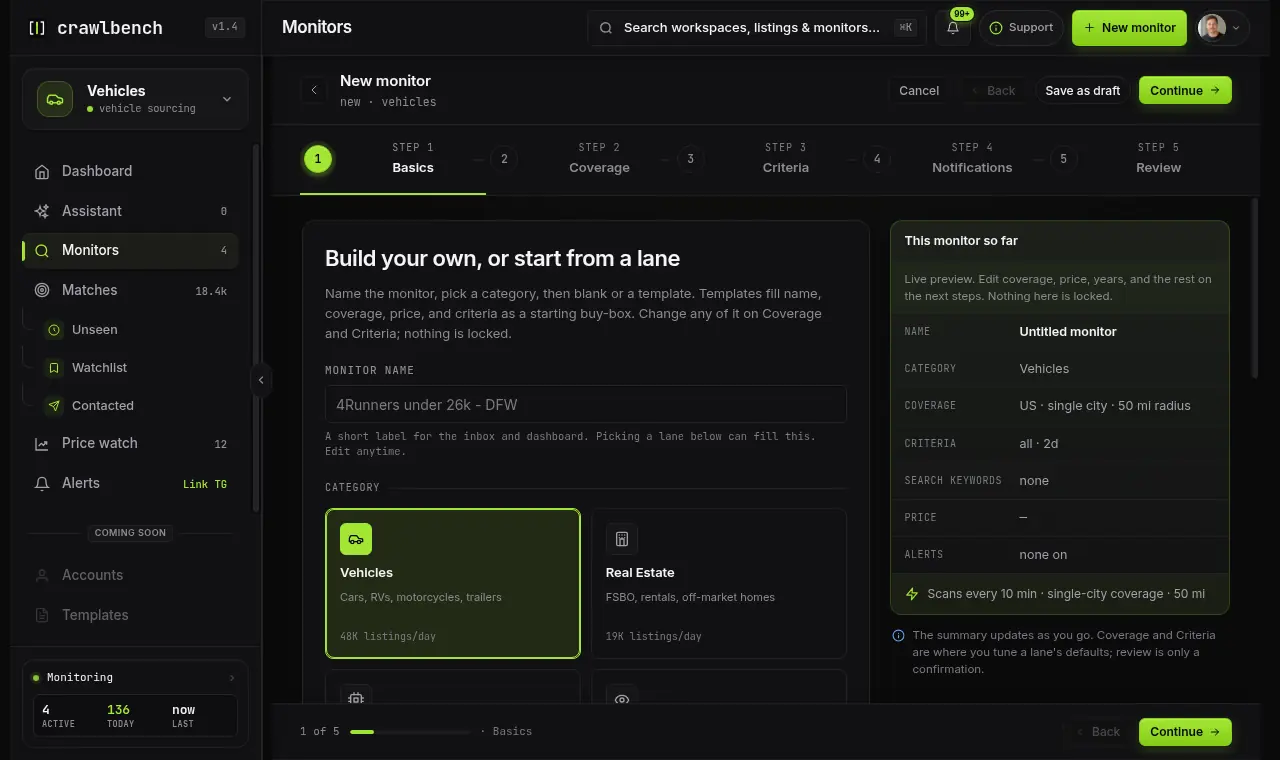The image size is (1280, 760).
Task: Click the Link TG alerts link
Action: [x=205, y=484]
